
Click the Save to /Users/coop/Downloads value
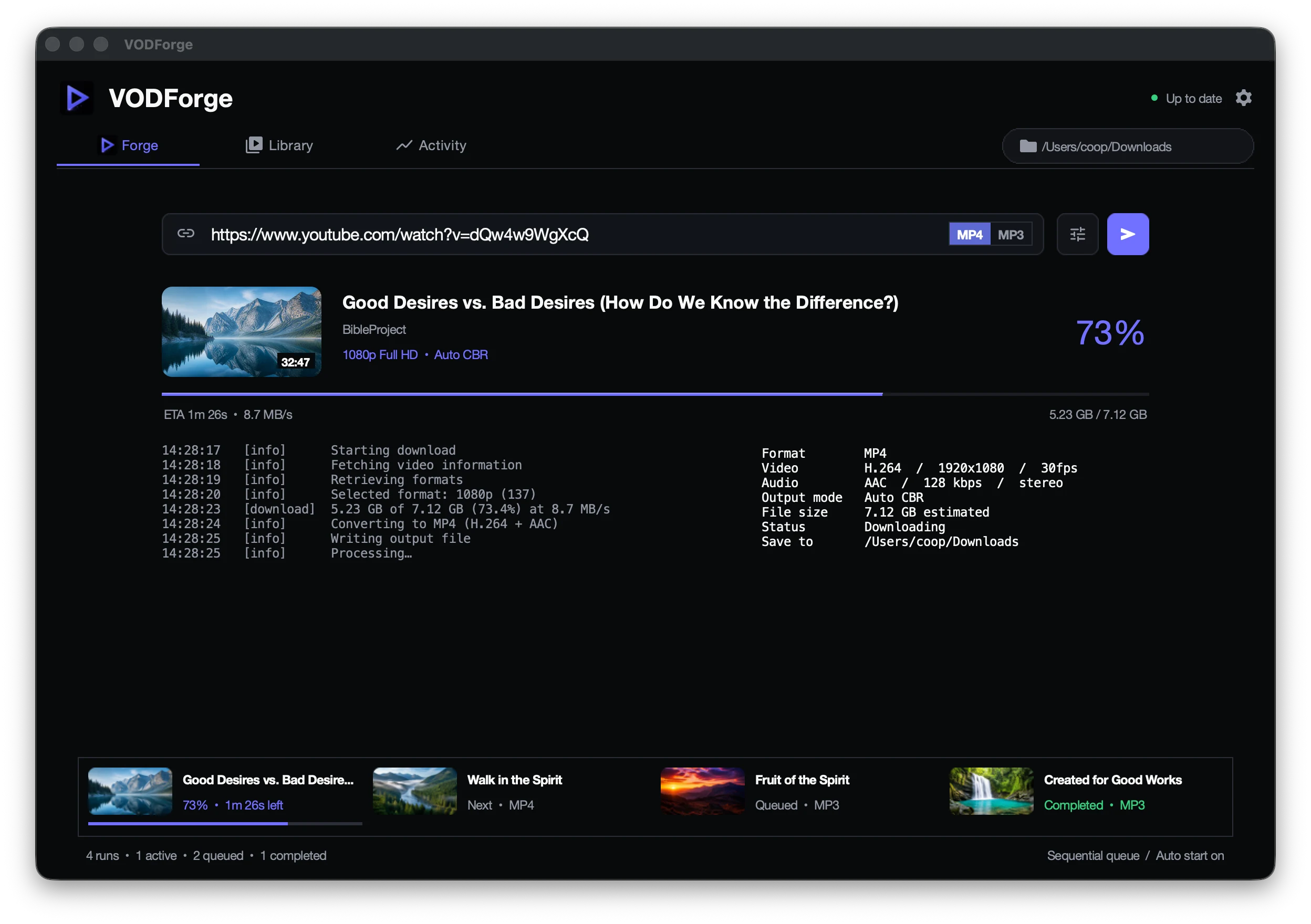[x=941, y=542]
